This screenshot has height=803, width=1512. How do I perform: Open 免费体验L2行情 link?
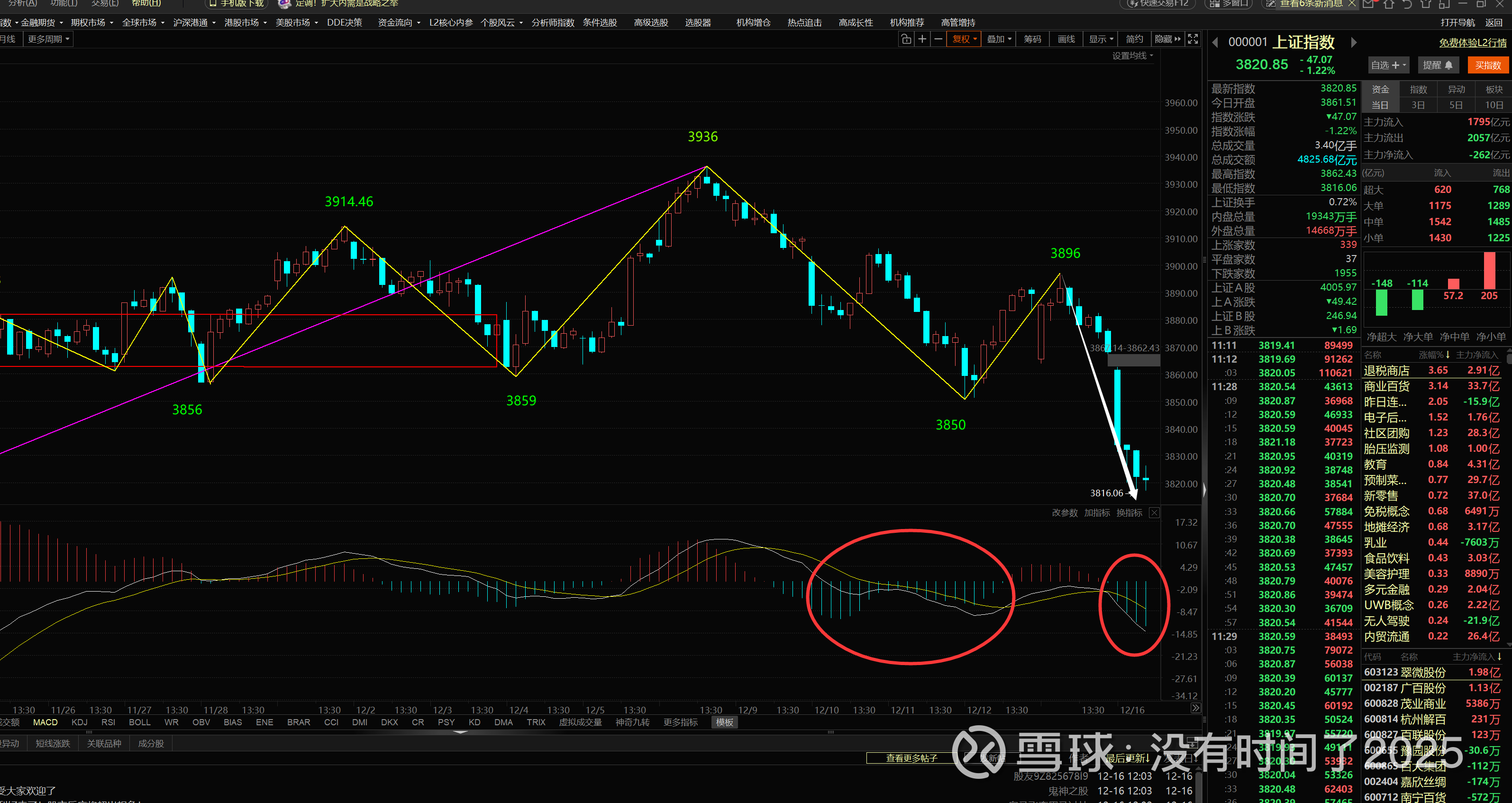pyautogui.click(x=1472, y=43)
